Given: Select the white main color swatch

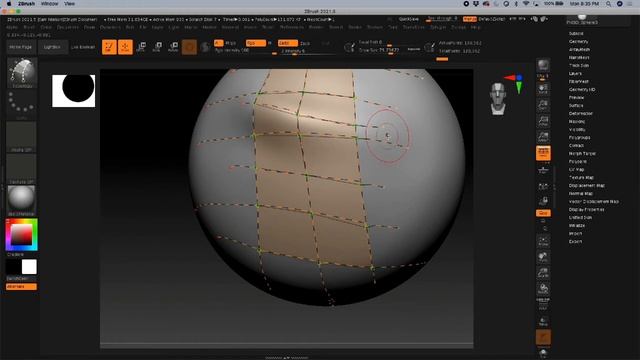Looking at the screenshot, I should 29,267.
